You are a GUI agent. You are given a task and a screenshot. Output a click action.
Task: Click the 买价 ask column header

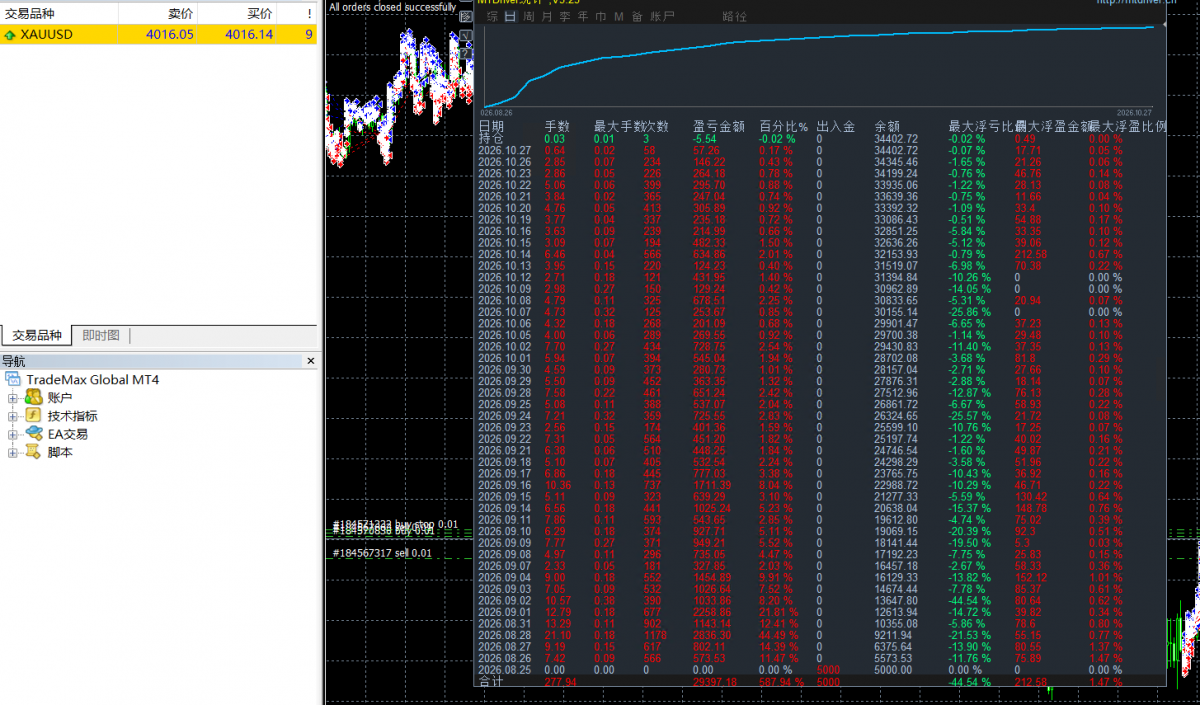(x=236, y=13)
